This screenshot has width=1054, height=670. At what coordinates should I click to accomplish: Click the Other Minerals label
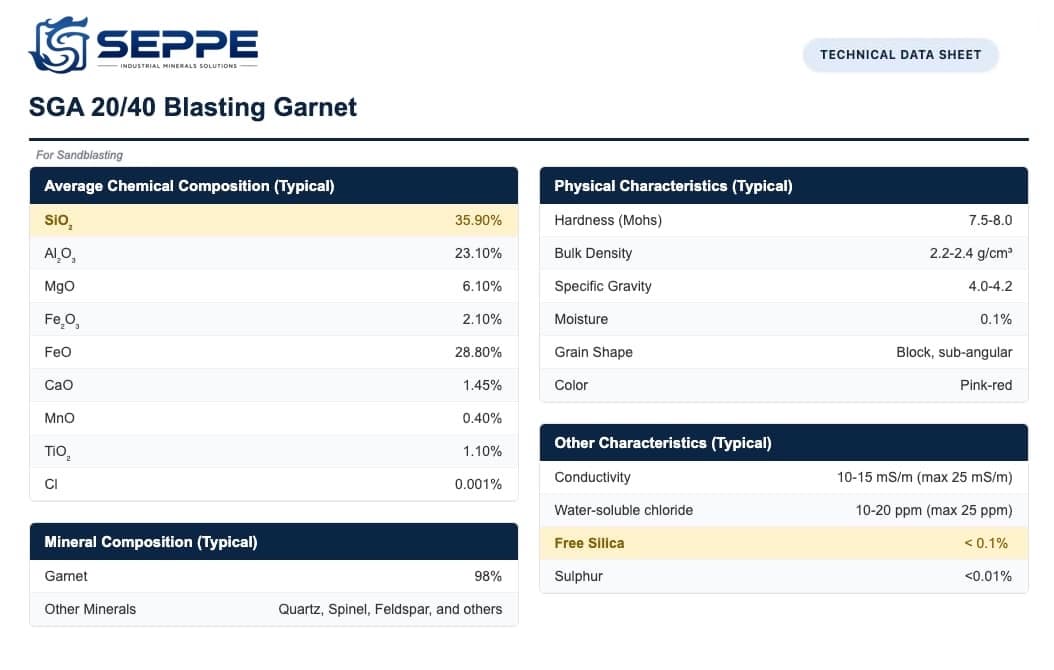(90, 609)
